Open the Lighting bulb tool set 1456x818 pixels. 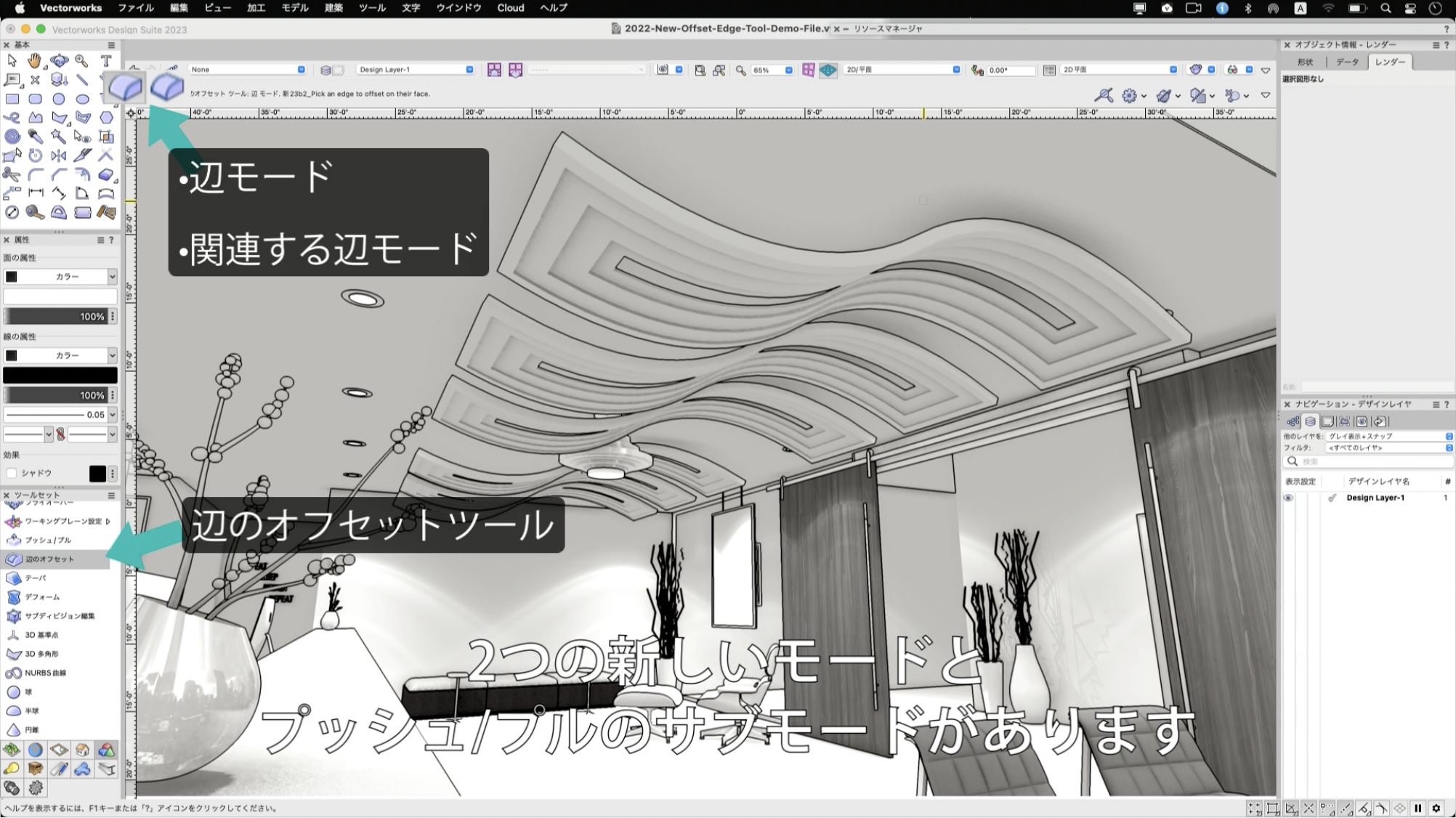(12, 769)
